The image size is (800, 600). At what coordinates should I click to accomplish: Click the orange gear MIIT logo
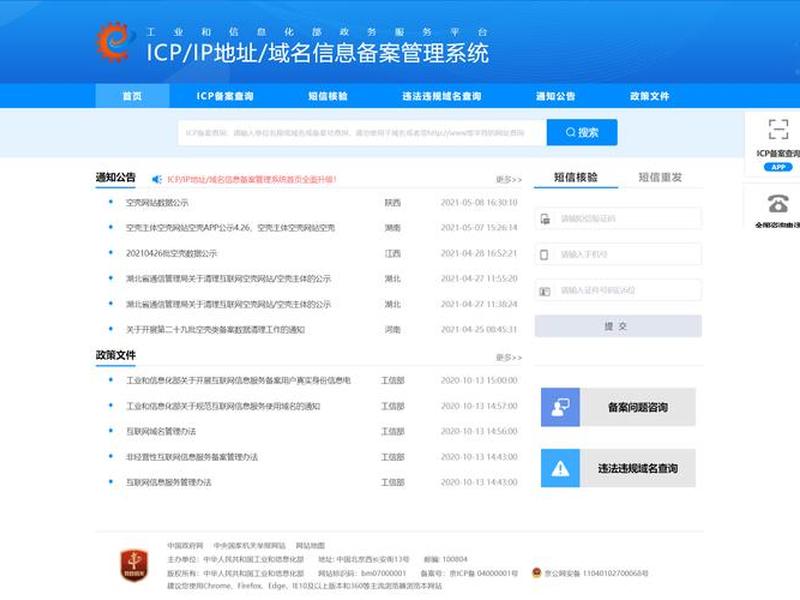tap(115, 41)
